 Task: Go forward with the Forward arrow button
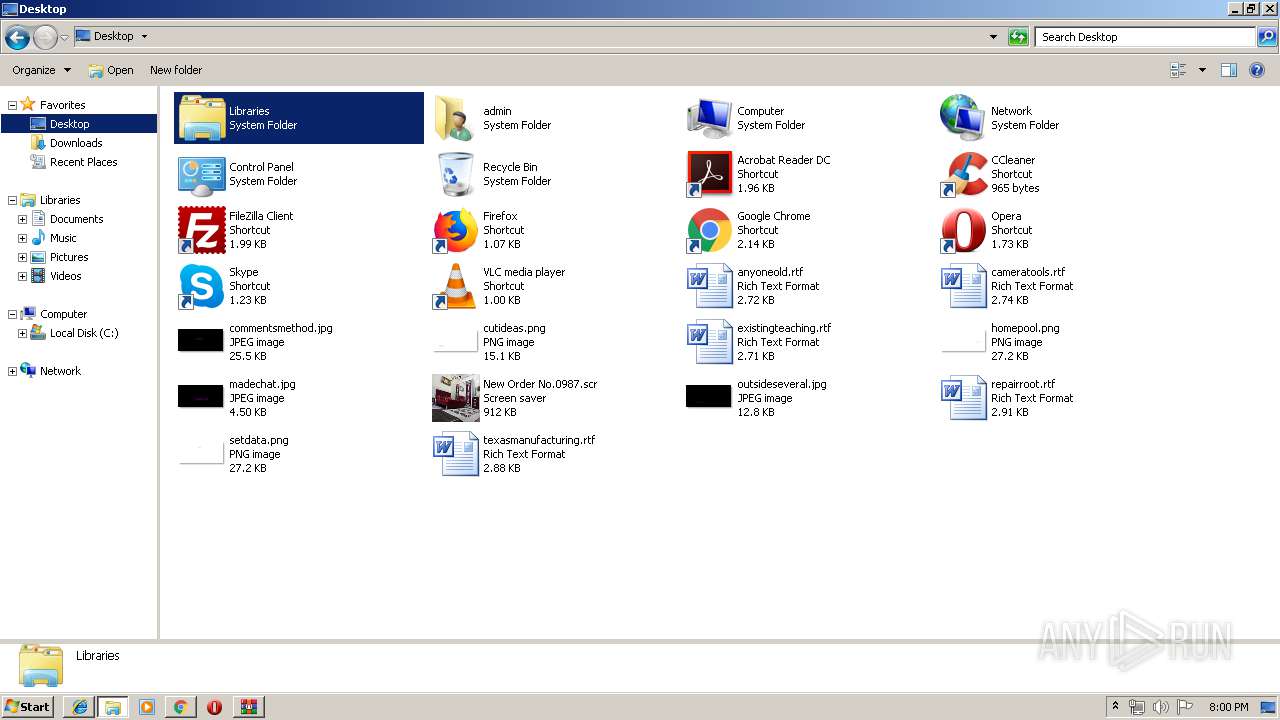click(x=45, y=38)
